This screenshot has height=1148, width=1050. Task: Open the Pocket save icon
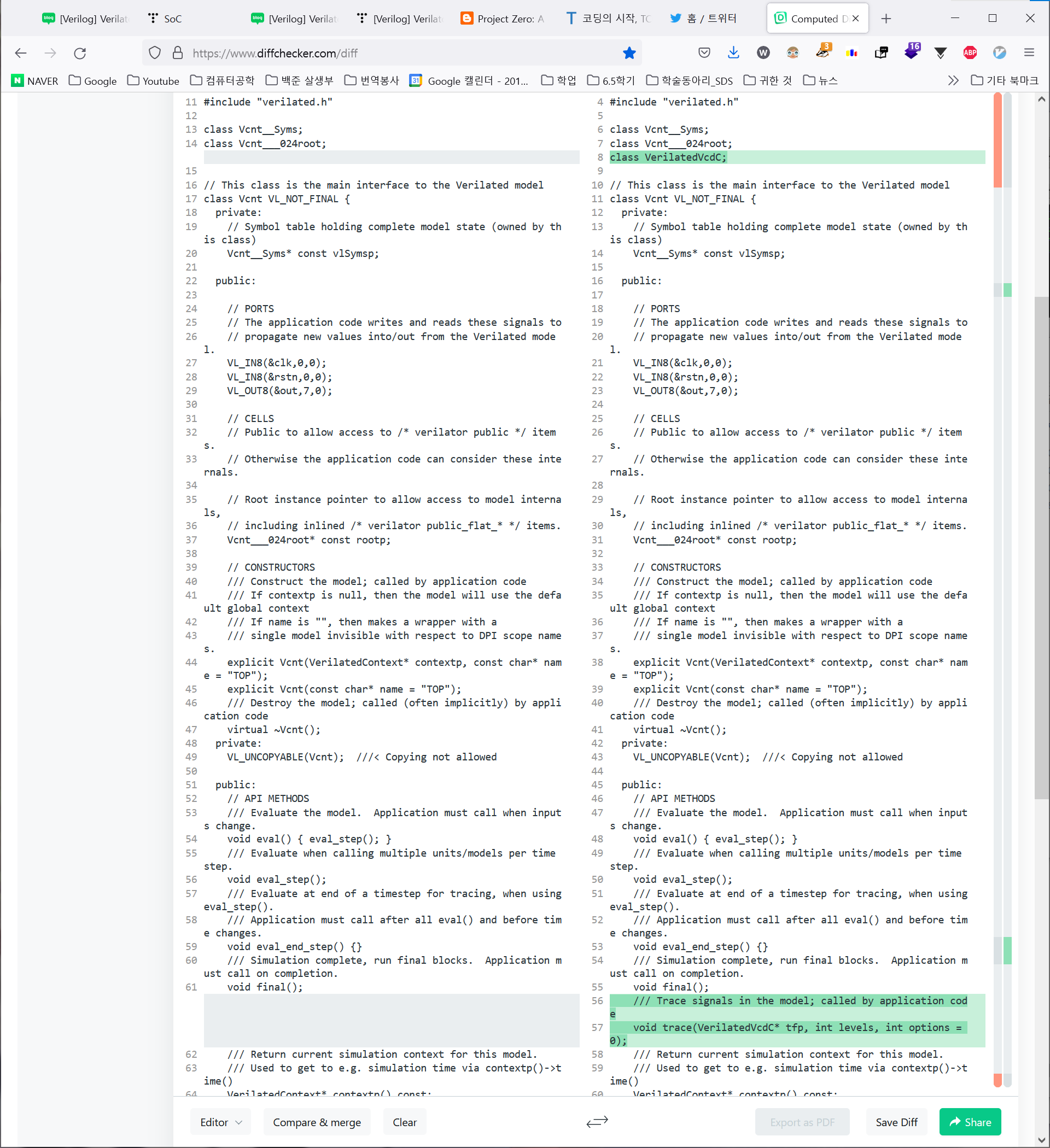pos(704,53)
